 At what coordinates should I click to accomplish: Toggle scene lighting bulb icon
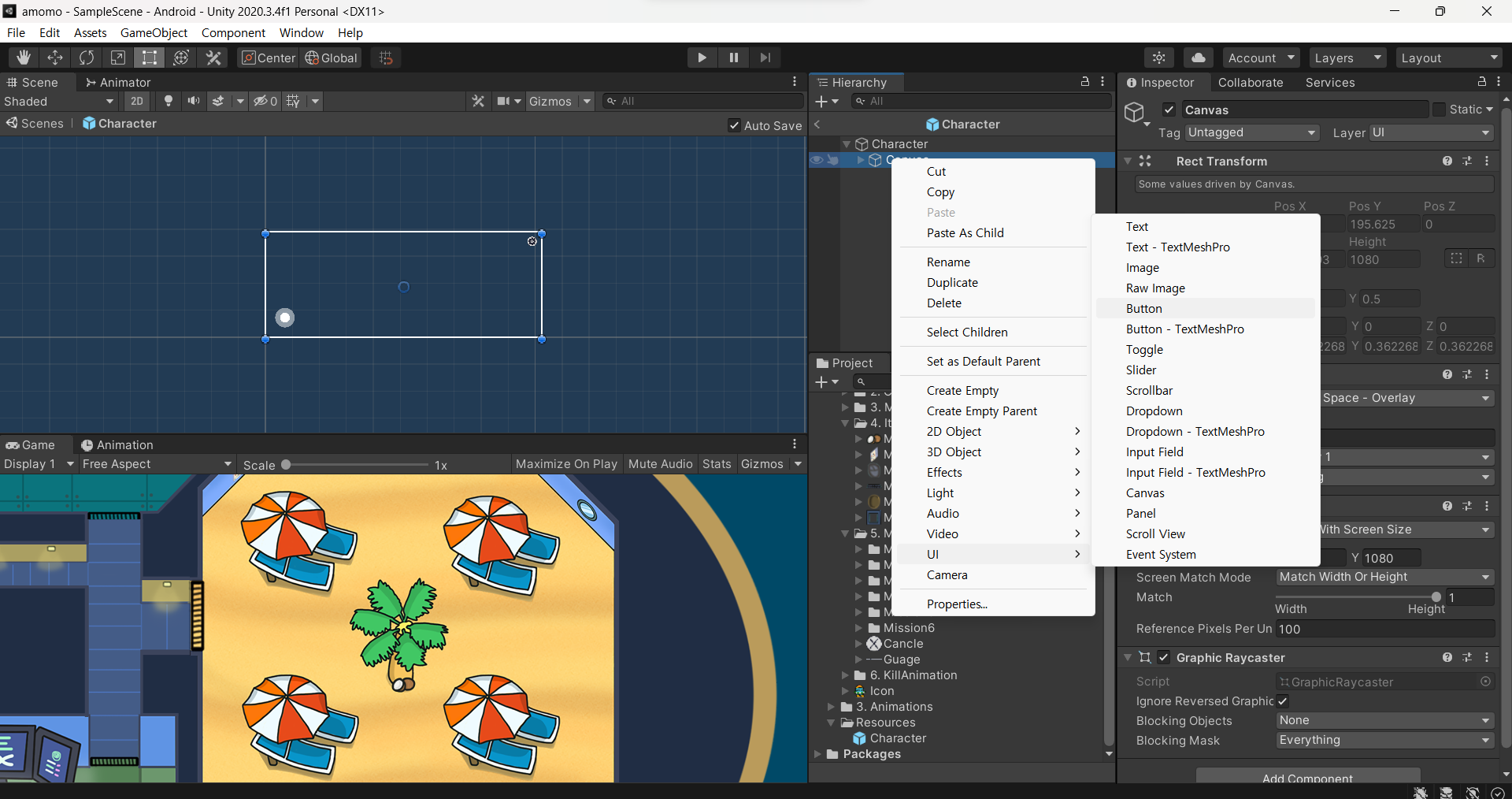168,101
